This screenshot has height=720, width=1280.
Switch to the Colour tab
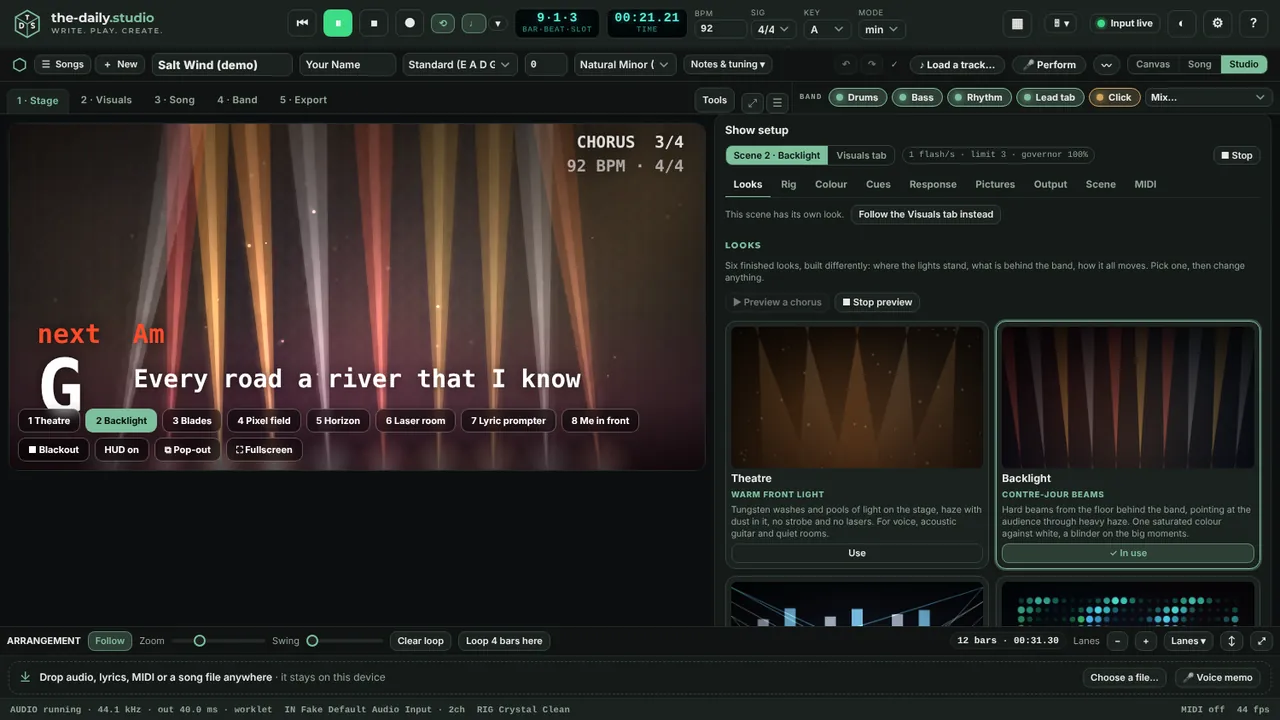coord(831,184)
